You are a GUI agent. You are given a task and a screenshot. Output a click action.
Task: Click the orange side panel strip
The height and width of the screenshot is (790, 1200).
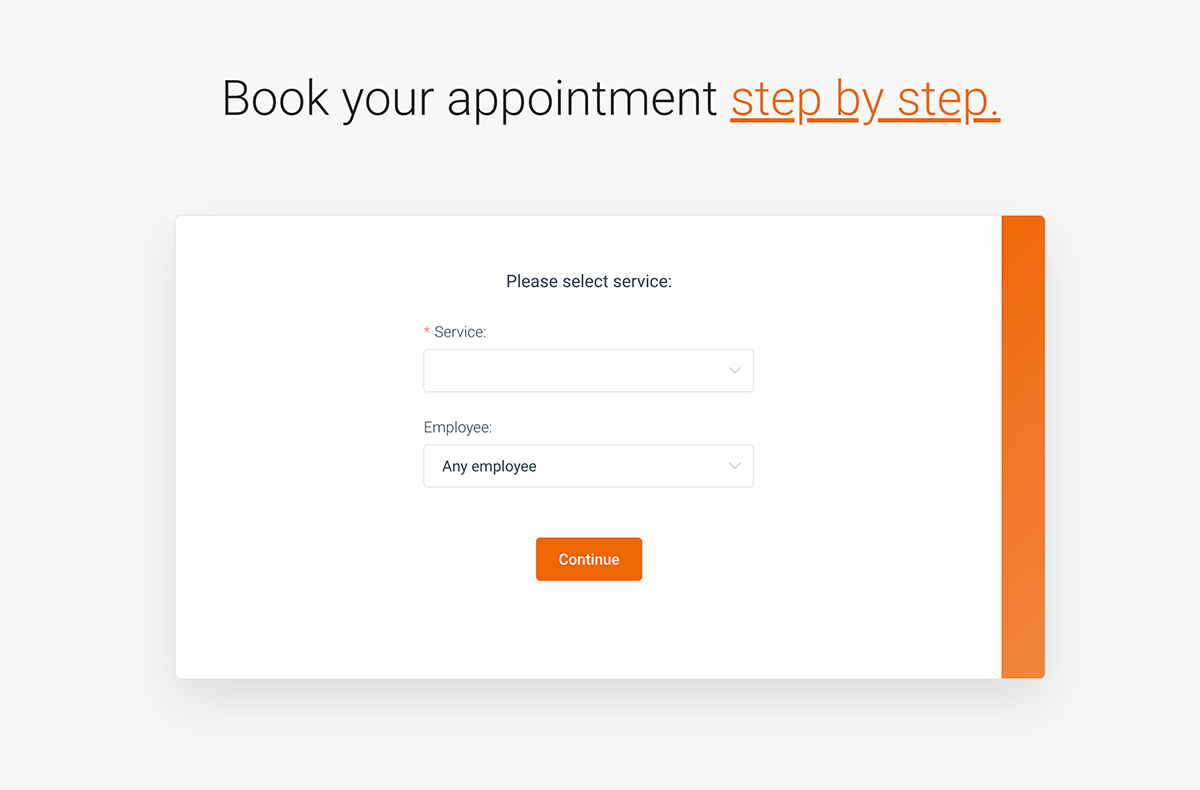point(1023,447)
